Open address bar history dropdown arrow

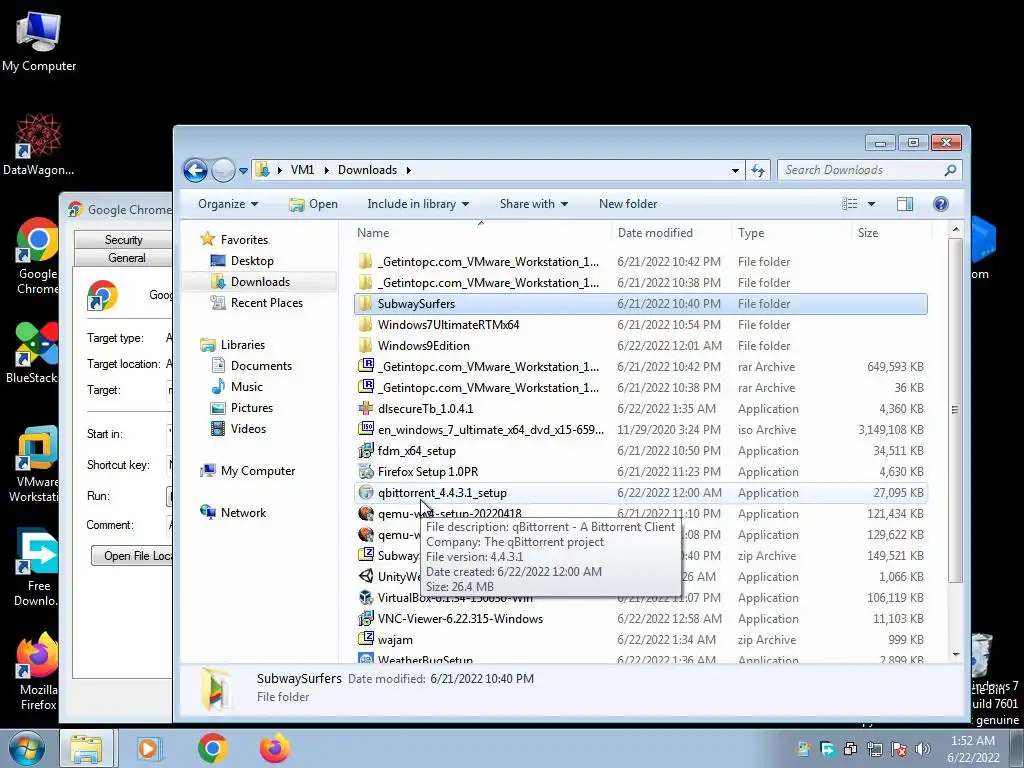[x=735, y=170]
